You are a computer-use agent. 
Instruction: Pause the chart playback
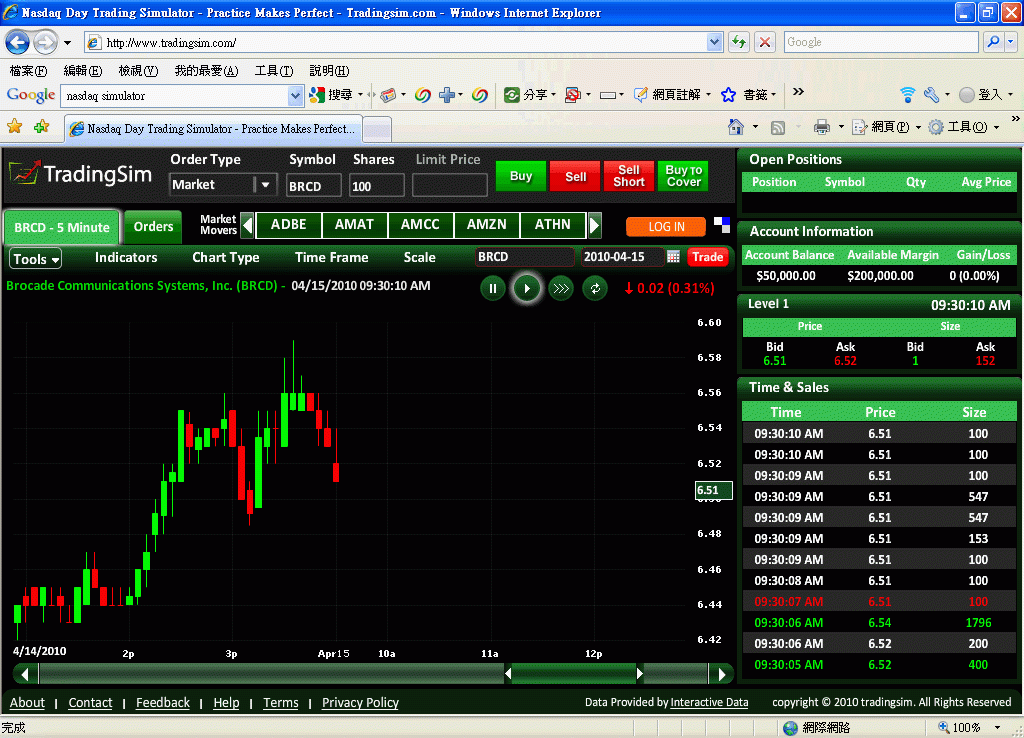[493, 289]
